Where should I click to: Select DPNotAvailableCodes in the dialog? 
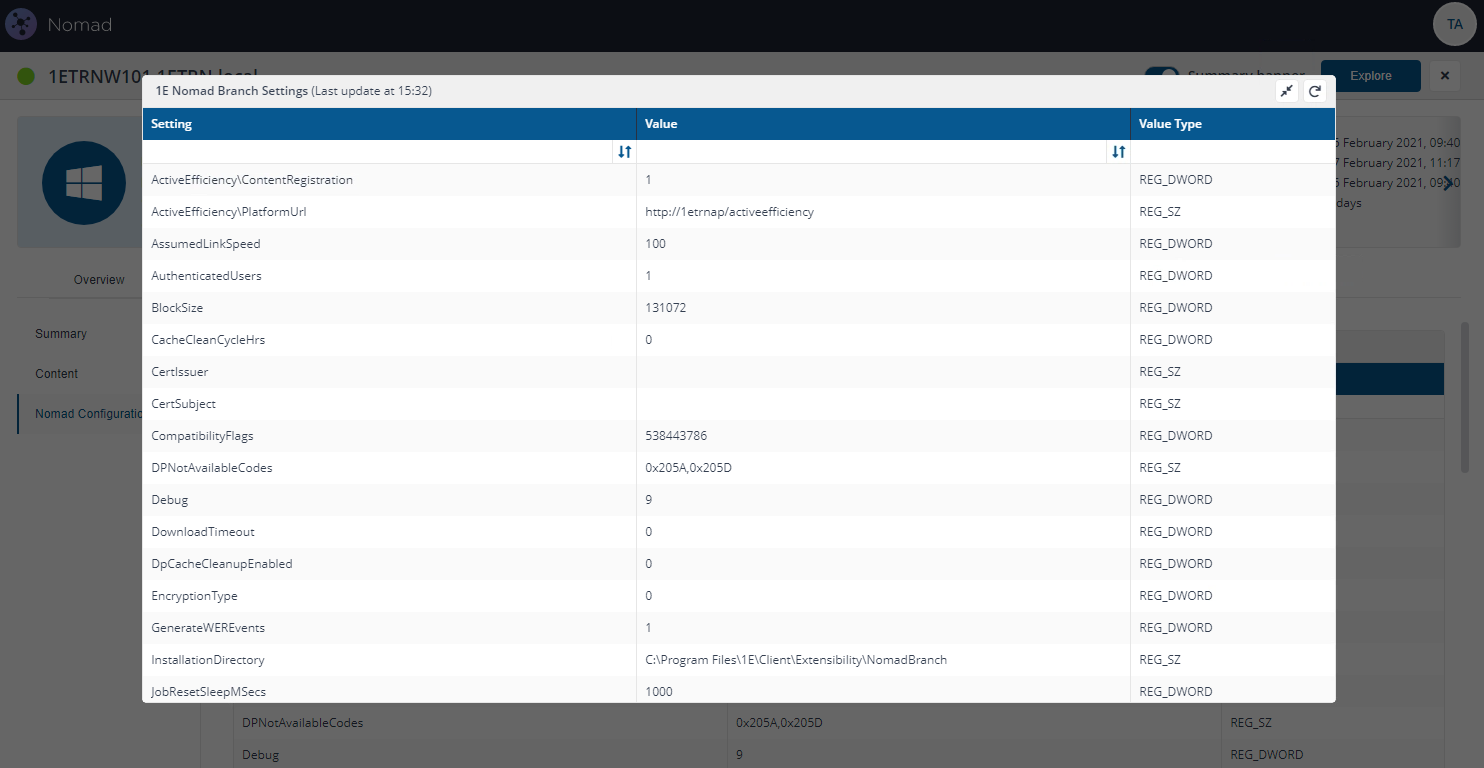coord(211,468)
